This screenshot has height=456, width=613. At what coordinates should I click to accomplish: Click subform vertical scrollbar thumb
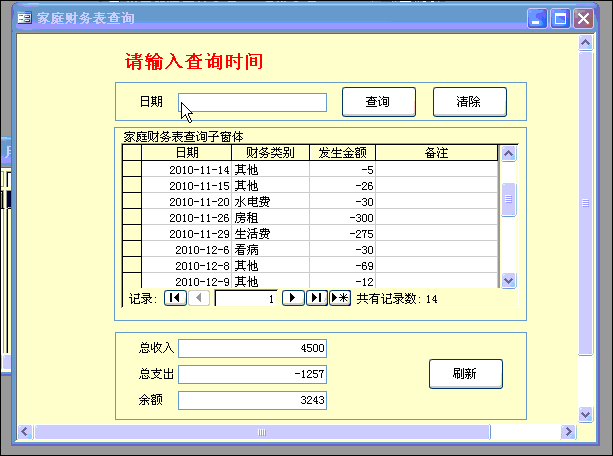(x=508, y=199)
